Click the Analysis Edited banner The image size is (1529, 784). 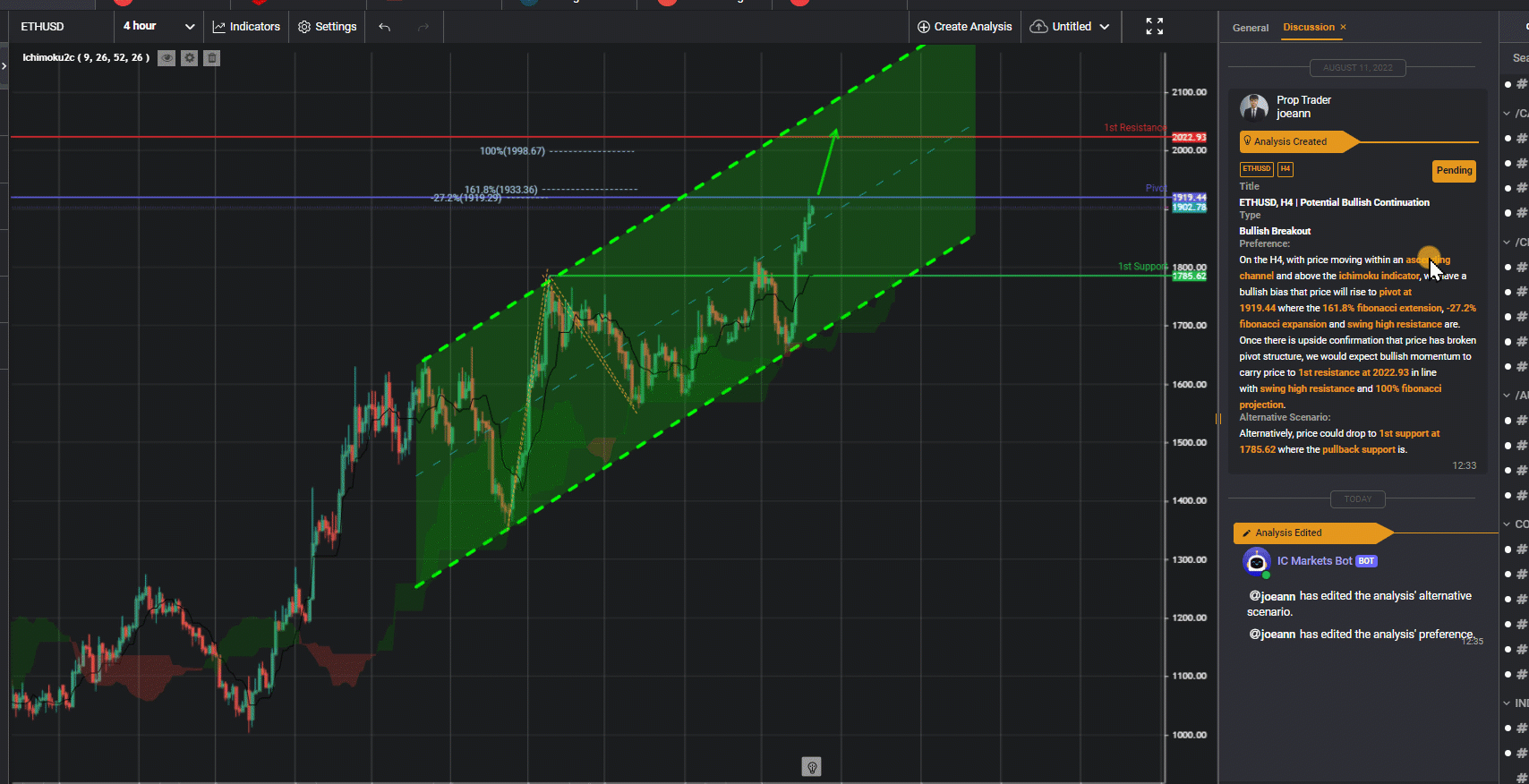[x=1313, y=533]
